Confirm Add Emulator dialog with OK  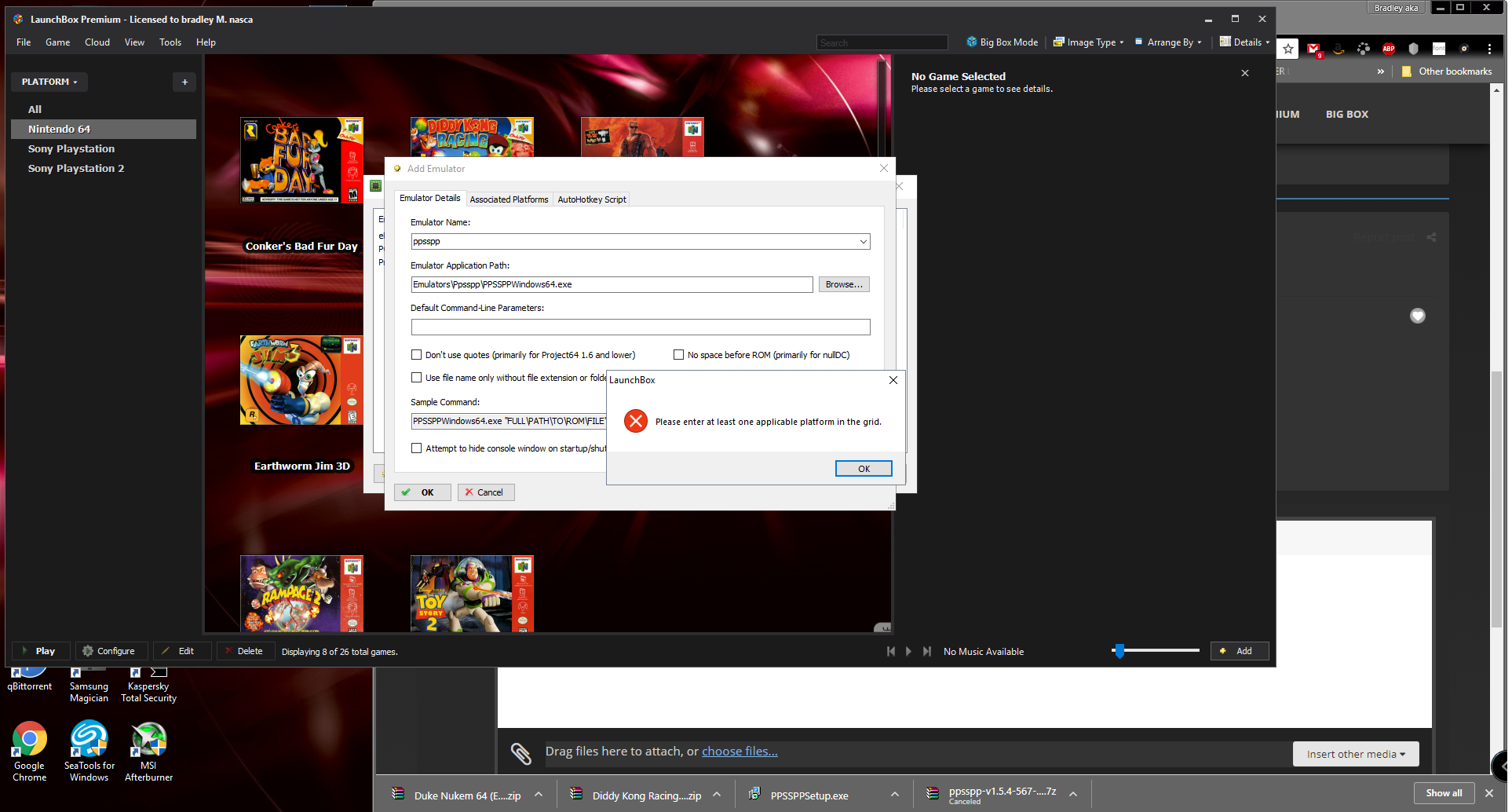coord(424,493)
